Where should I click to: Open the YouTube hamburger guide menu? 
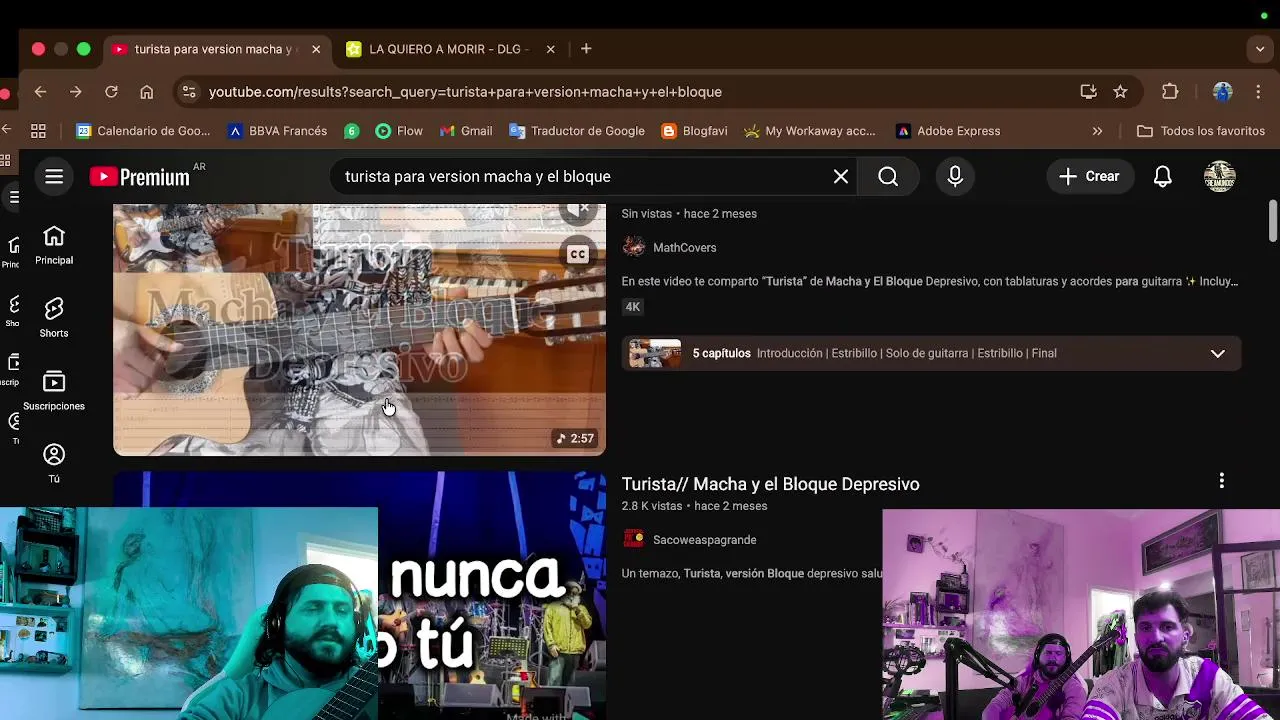coord(54,177)
